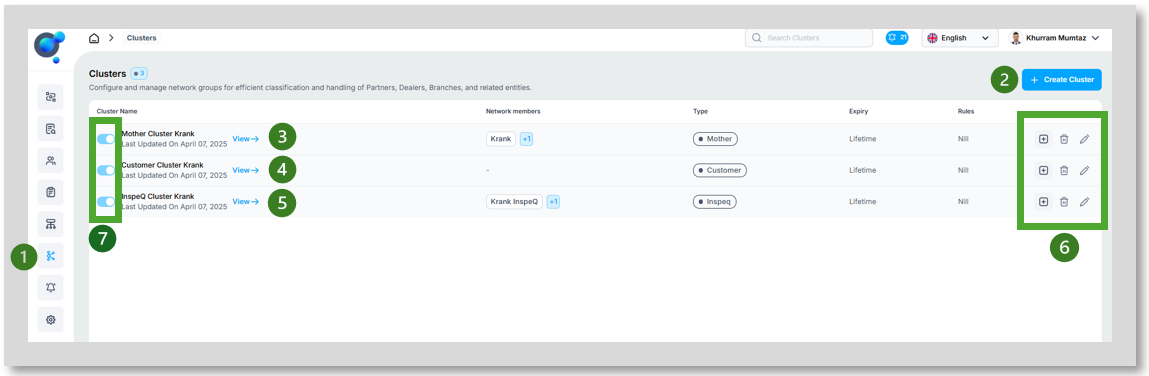
Task: Click the Search Clusters field
Action: point(809,38)
